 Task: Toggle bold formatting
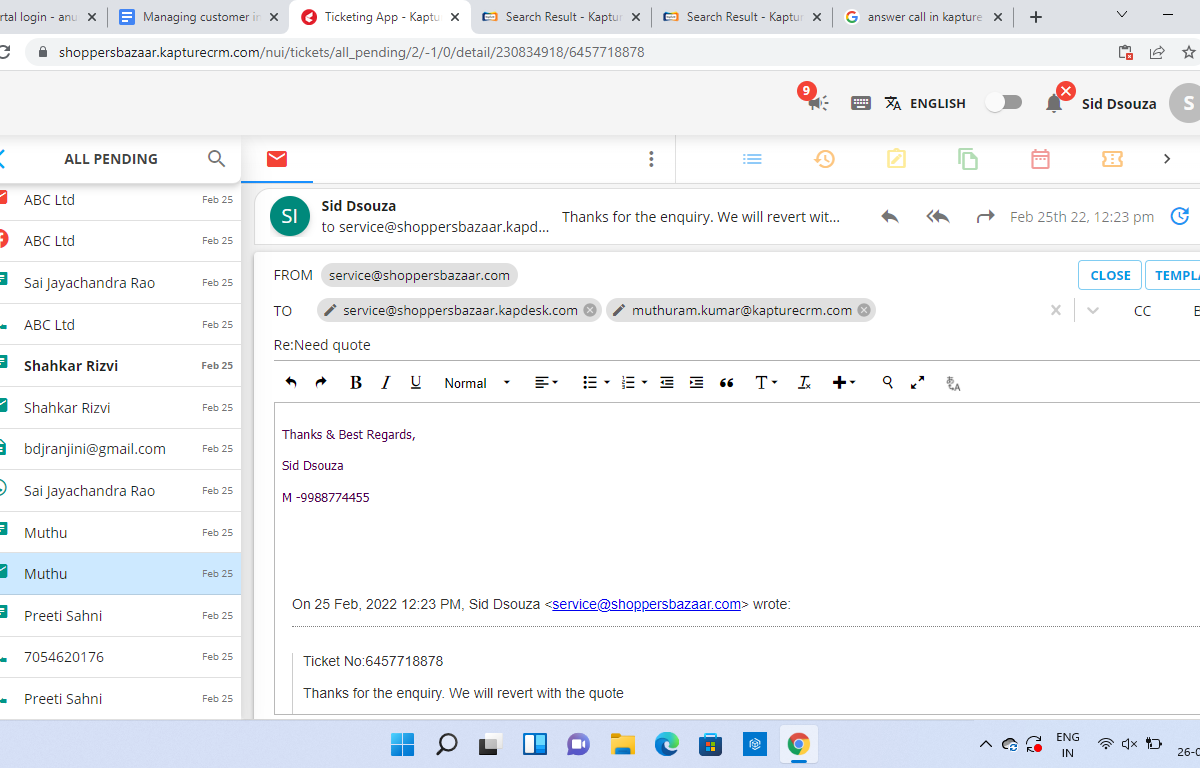coord(355,382)
